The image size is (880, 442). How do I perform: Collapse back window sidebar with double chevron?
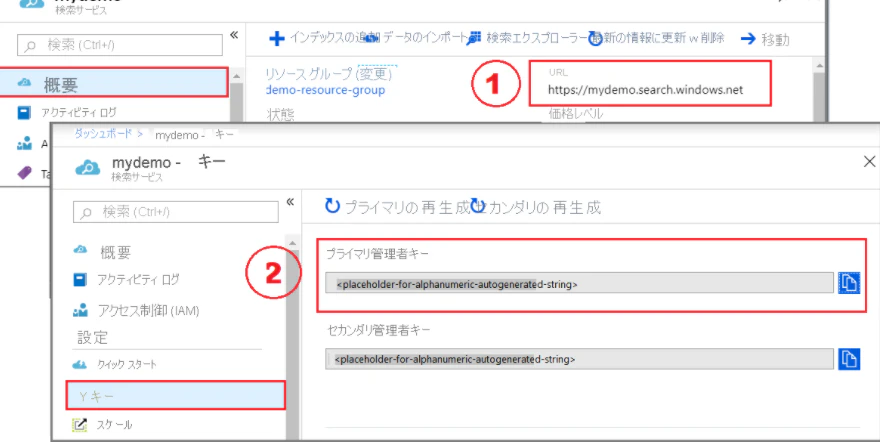click(234, 35)
